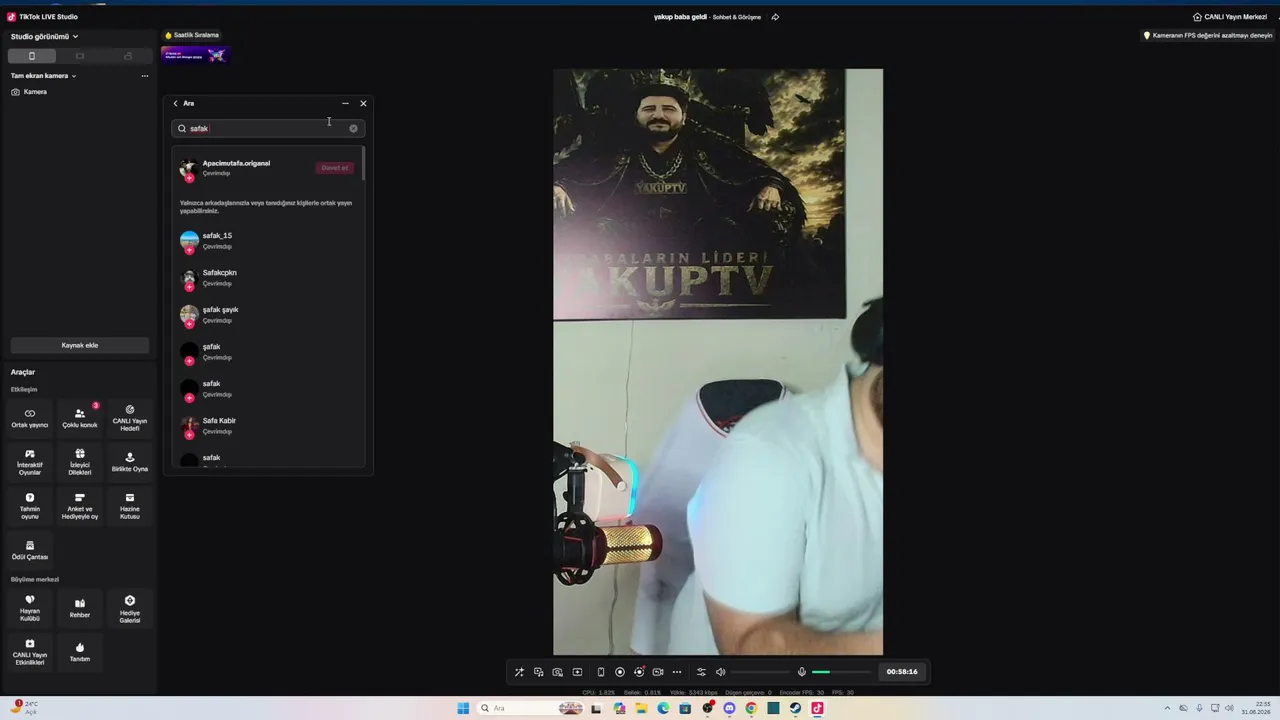The image size is (1280, 720).
Task: Click the record button in bottom toolbar
Action: (620, 672)
